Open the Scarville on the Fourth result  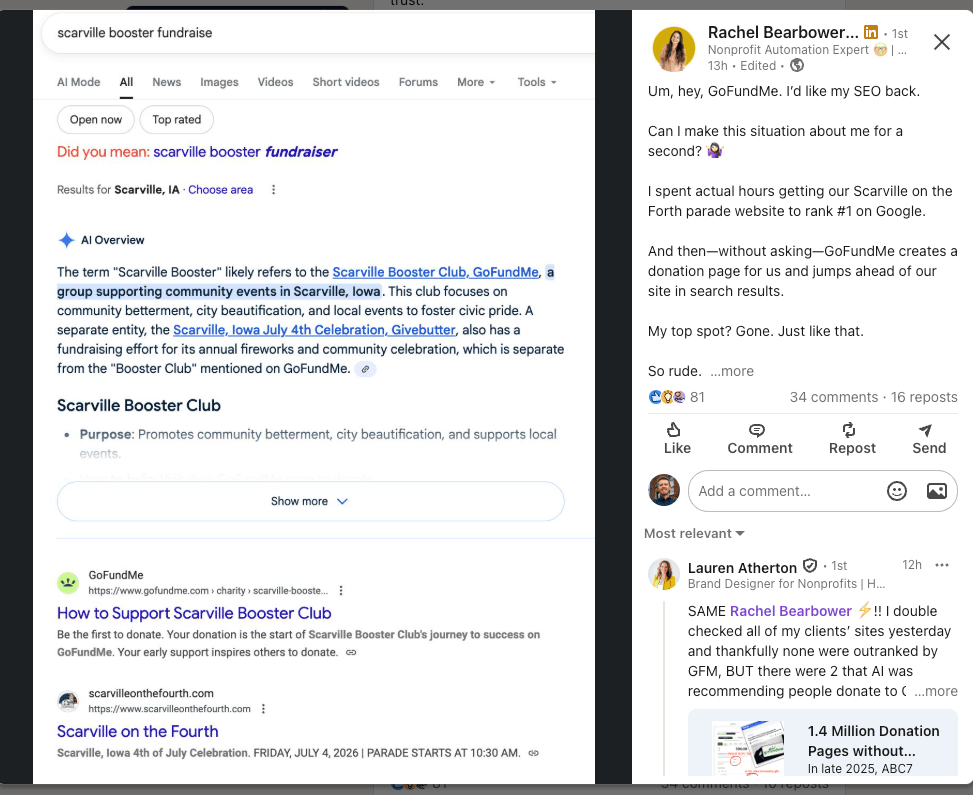click(137, 731)
